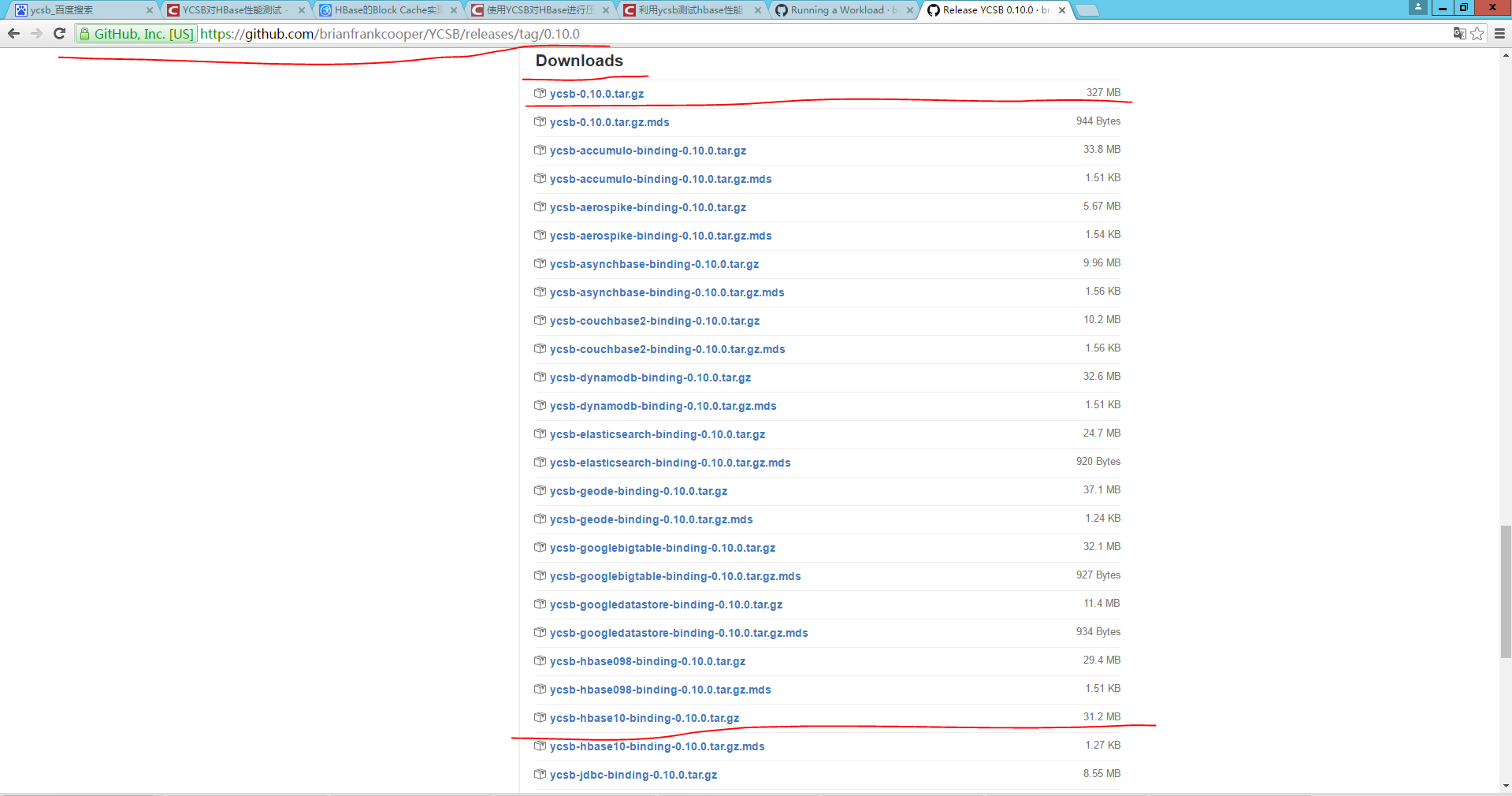Download ycsb-accumulo-binding-0.10.0.tar.gz
The height and width of the screenshot is (796, 1512).
[648, 151]
